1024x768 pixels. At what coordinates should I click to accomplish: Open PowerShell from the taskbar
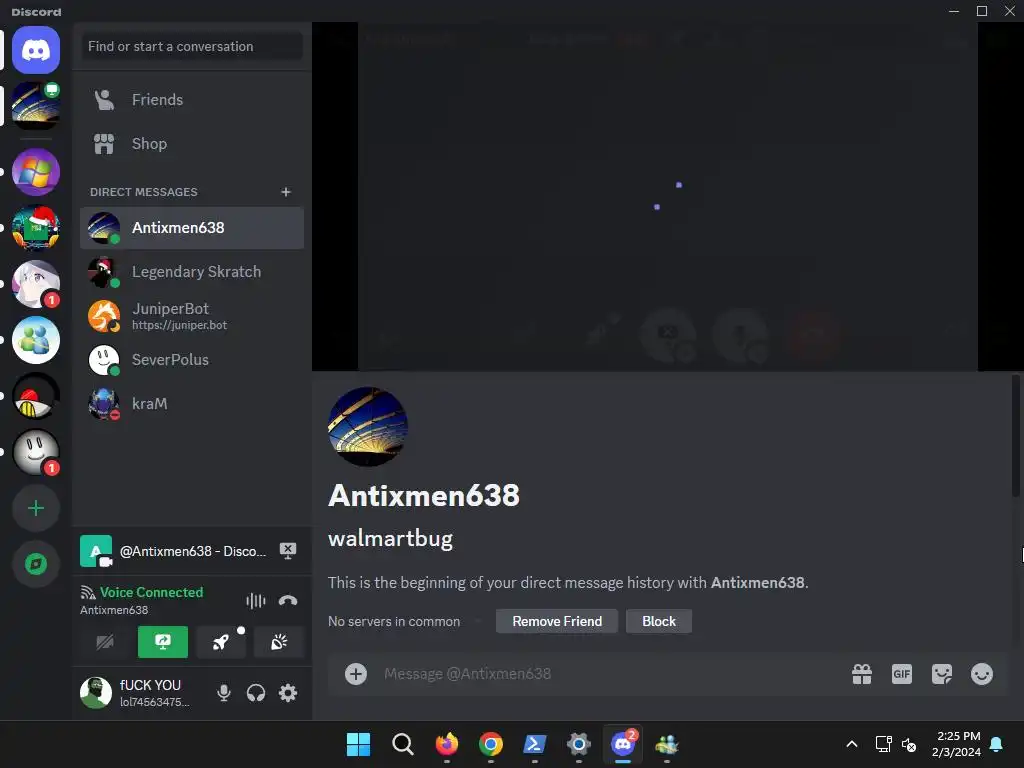pos(535,744)
